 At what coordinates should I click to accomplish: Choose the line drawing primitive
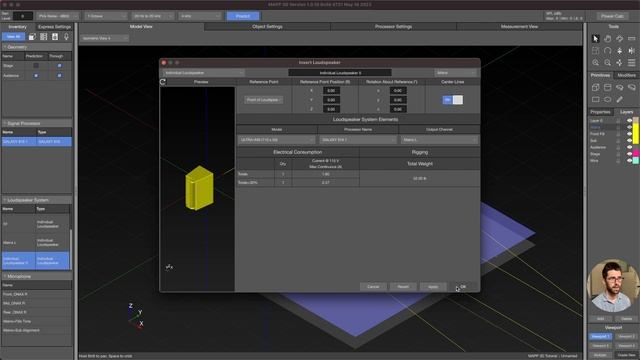click(x=620, y=99)
